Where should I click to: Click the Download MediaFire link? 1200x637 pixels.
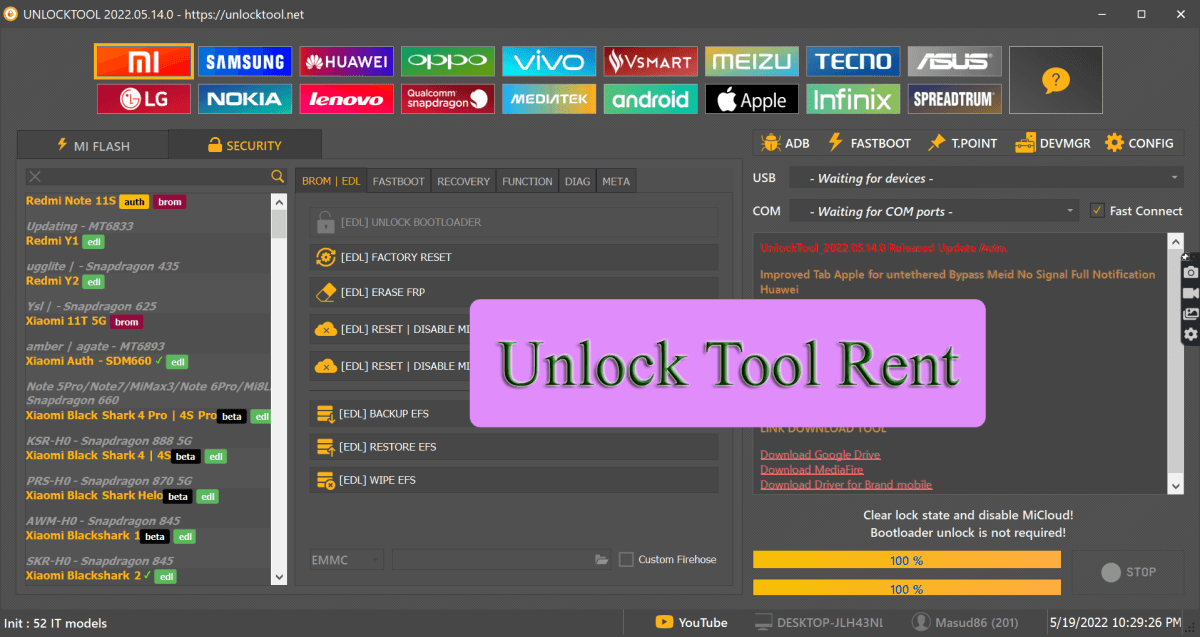tap(811, 469)
